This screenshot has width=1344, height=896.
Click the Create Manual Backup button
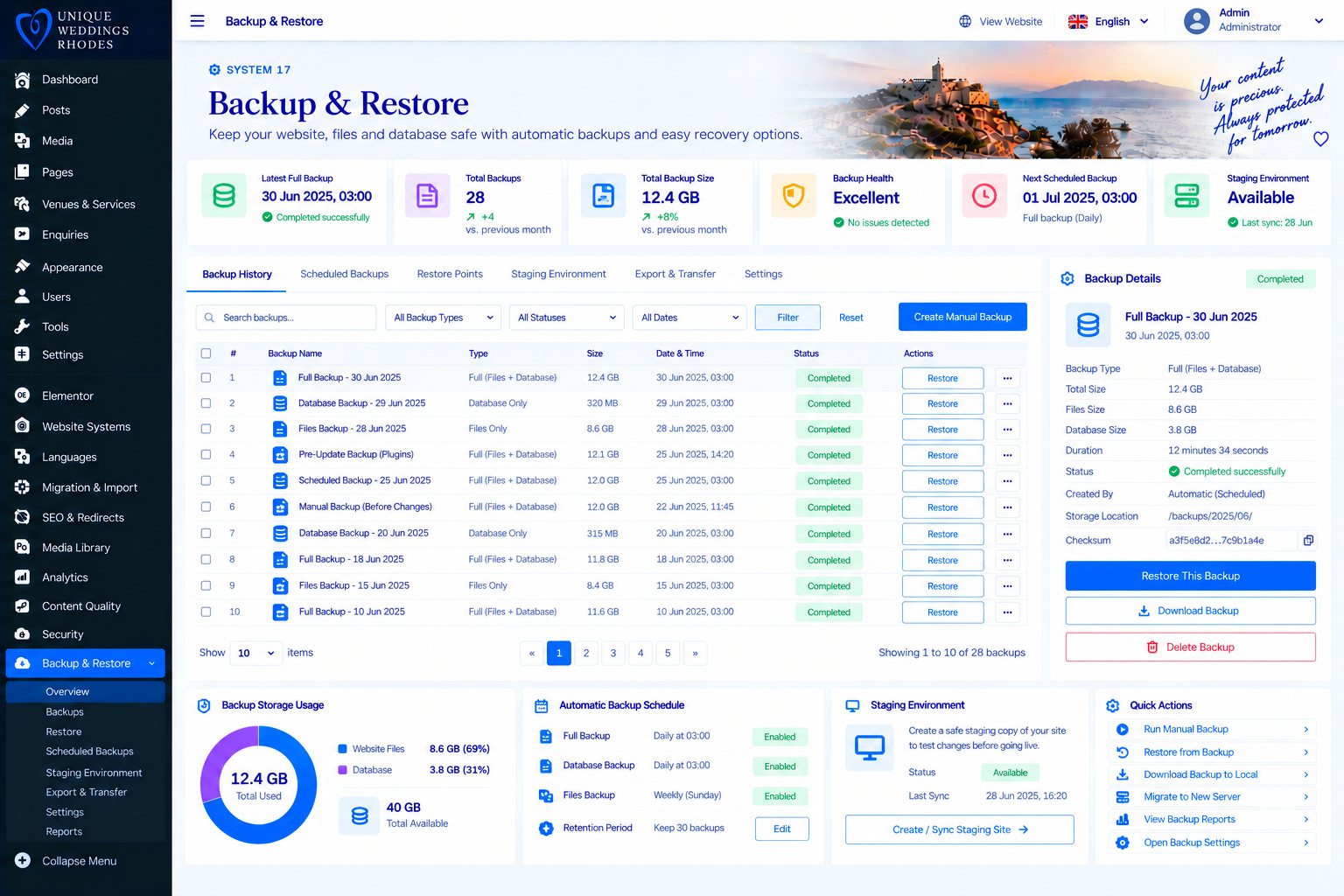(x=962, y=317)
